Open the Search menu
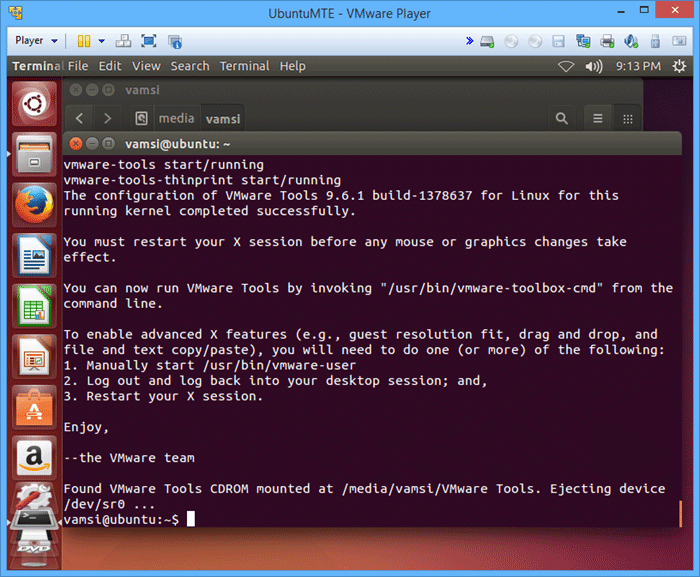Image resolution: width=700 pixels, height=577 pixels. click(x=190, y=66)
